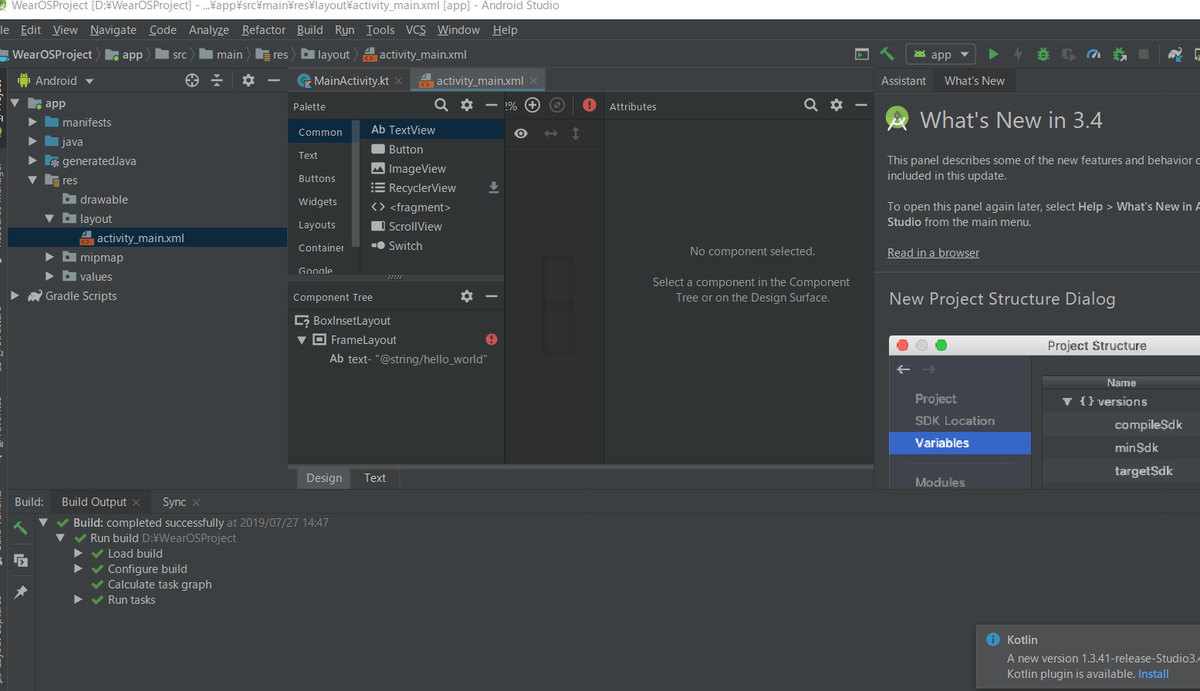This screenshot has height=691, width=1200.
Task: Click the Palette search magnifier icon
Action: pyautogui.click(x=441, y=105)
